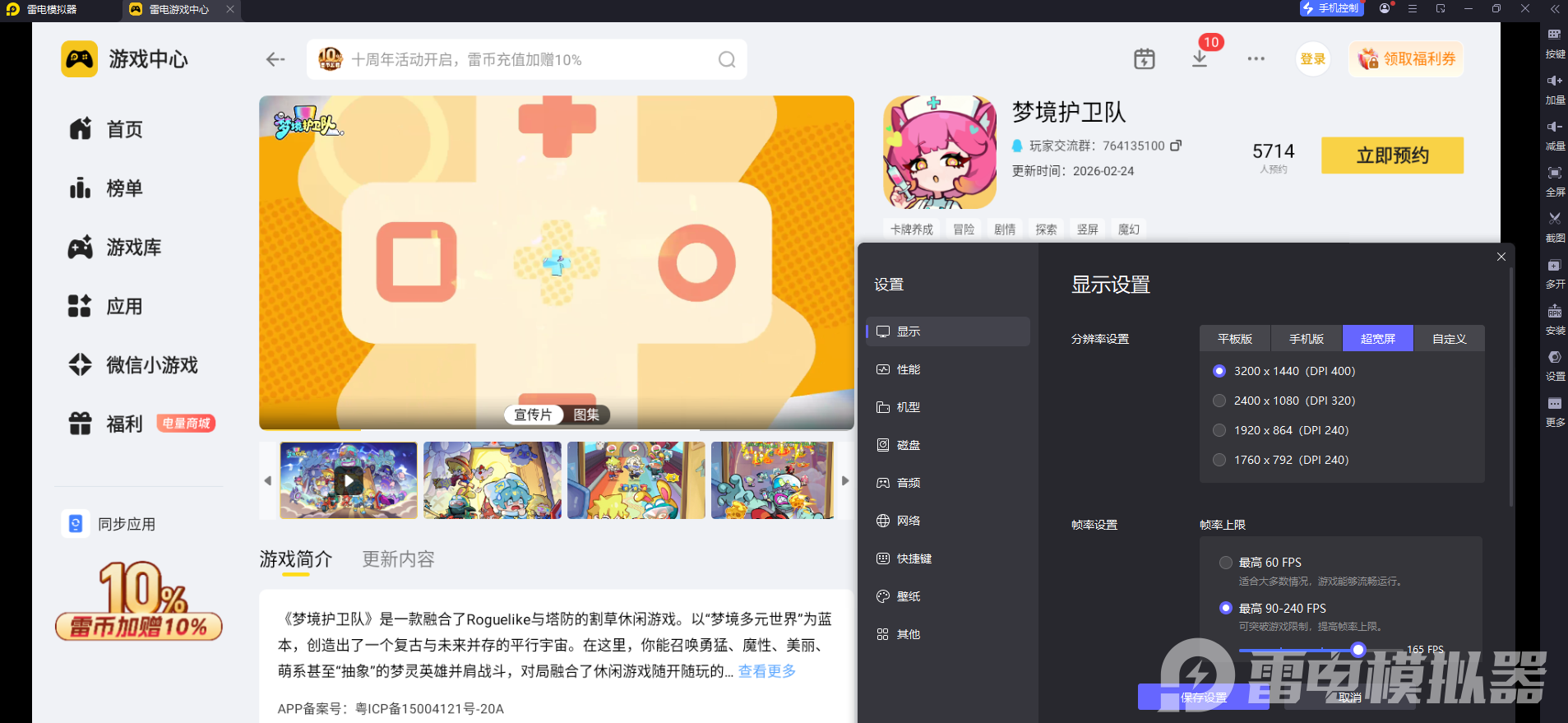Open 壁纸 wallpaper settings

948,596
